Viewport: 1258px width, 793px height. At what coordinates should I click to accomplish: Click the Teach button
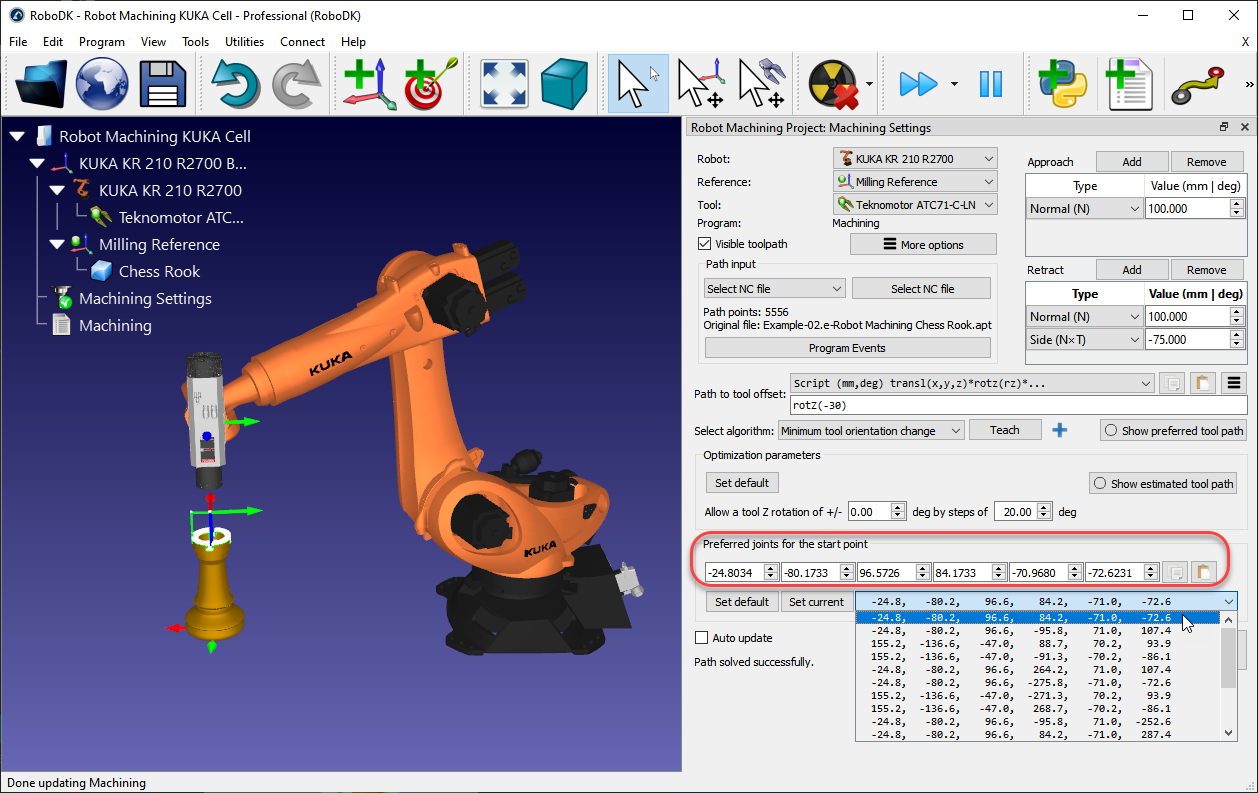pyautogui.click(x=1004, y=429)
